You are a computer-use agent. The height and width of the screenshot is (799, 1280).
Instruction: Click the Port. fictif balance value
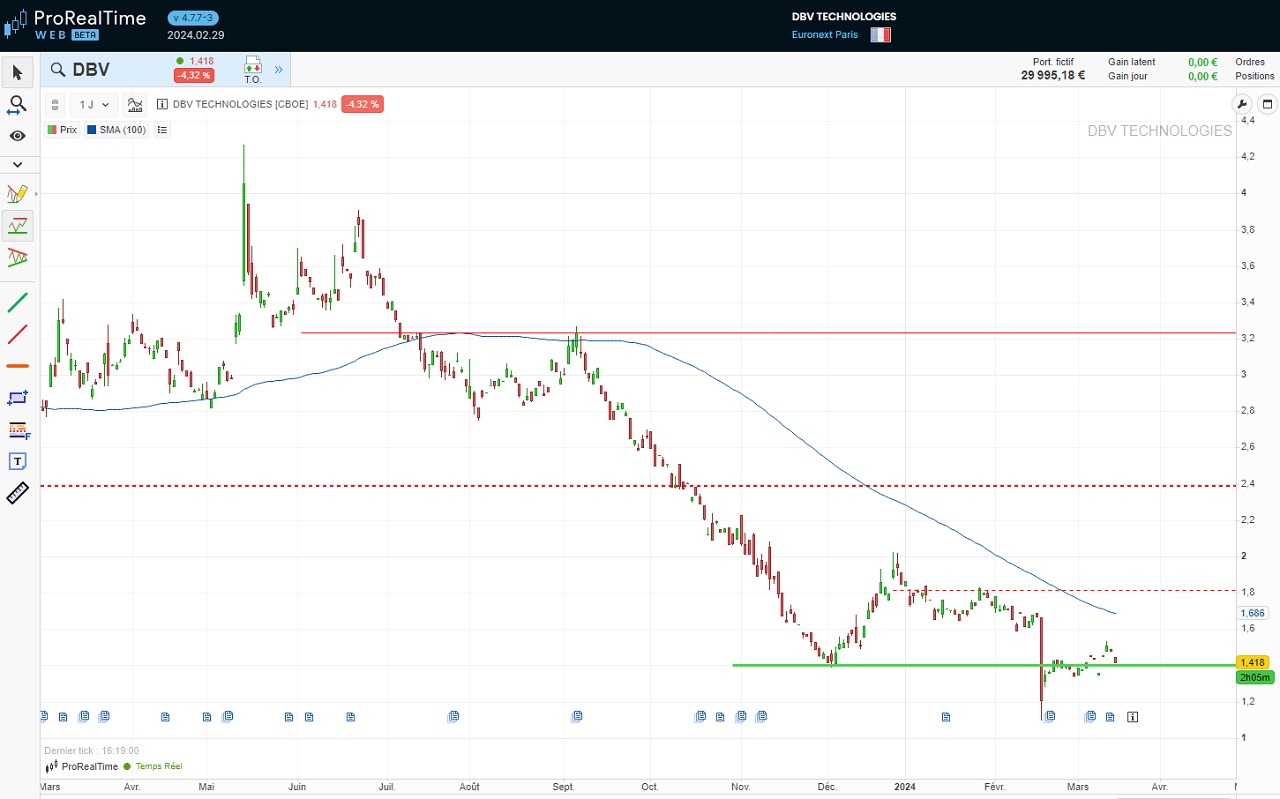pyautogui.click(x=1053, y=75)
